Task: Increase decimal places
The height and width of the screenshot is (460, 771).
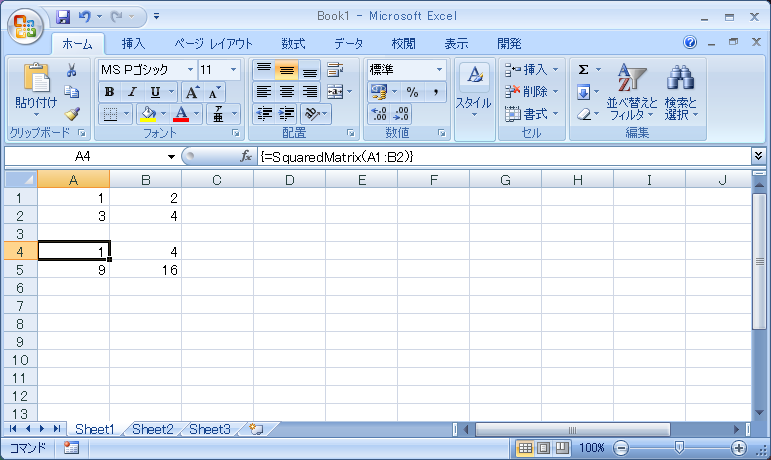Action: coord(379,114)
